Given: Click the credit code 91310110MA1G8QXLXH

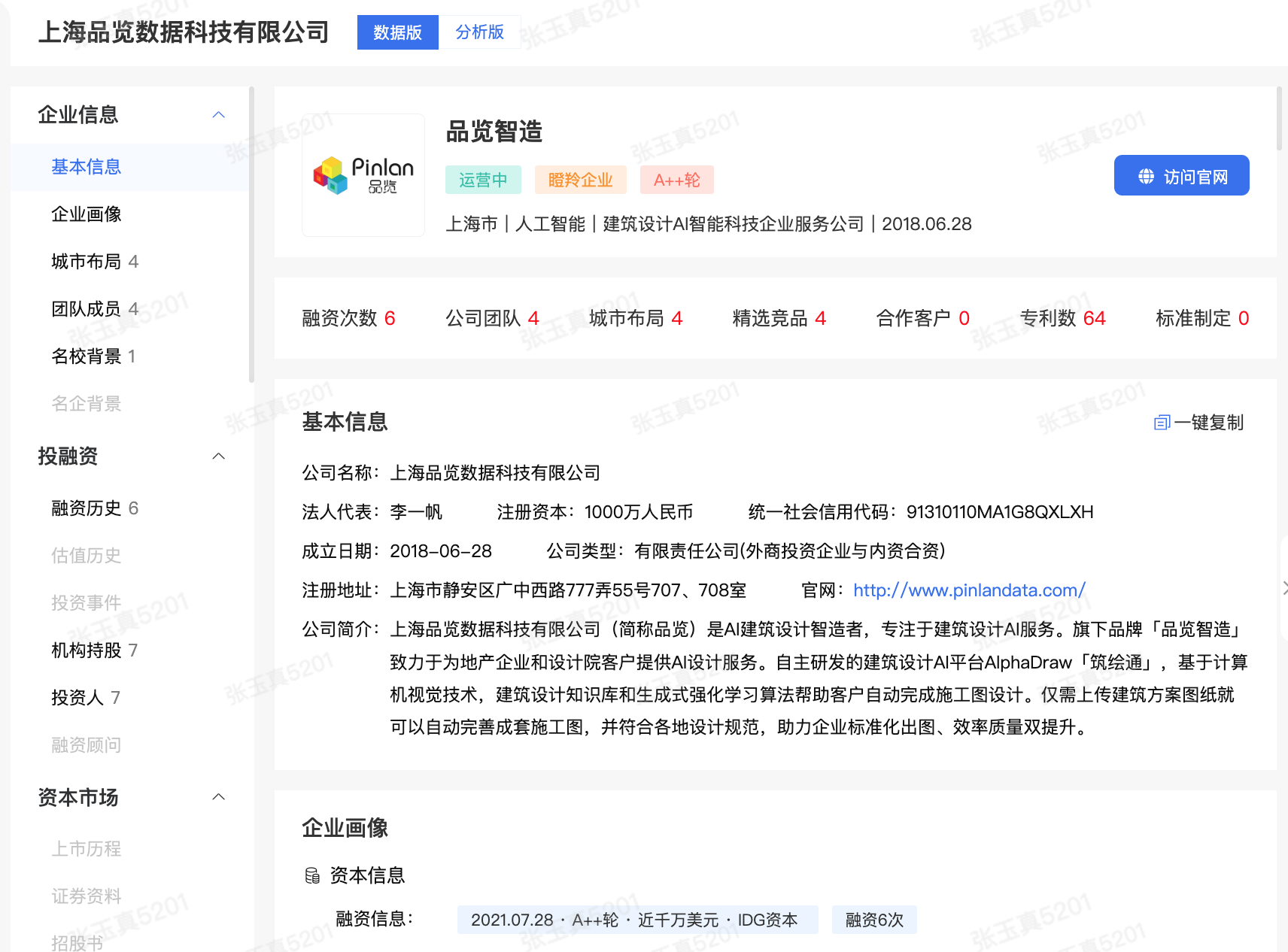Looking at the screenshot, I should 1000,512.
